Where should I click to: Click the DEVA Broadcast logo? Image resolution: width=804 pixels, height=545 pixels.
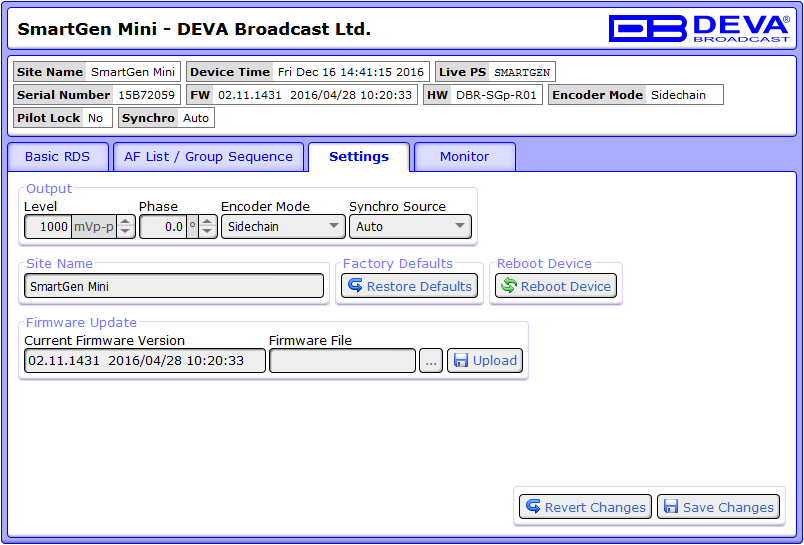coord(699,28)
